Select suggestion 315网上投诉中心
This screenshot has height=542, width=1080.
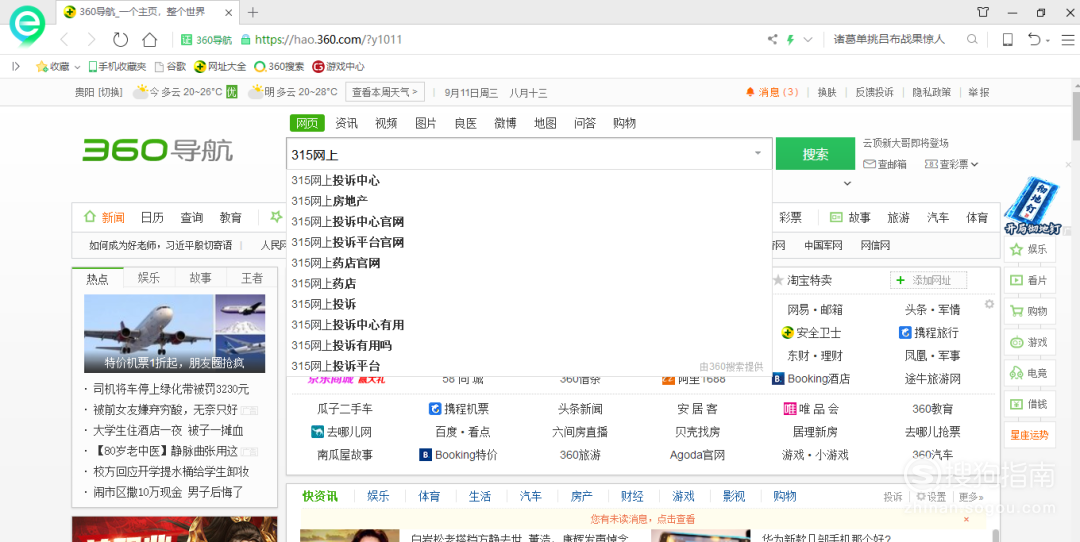point(335,180)
